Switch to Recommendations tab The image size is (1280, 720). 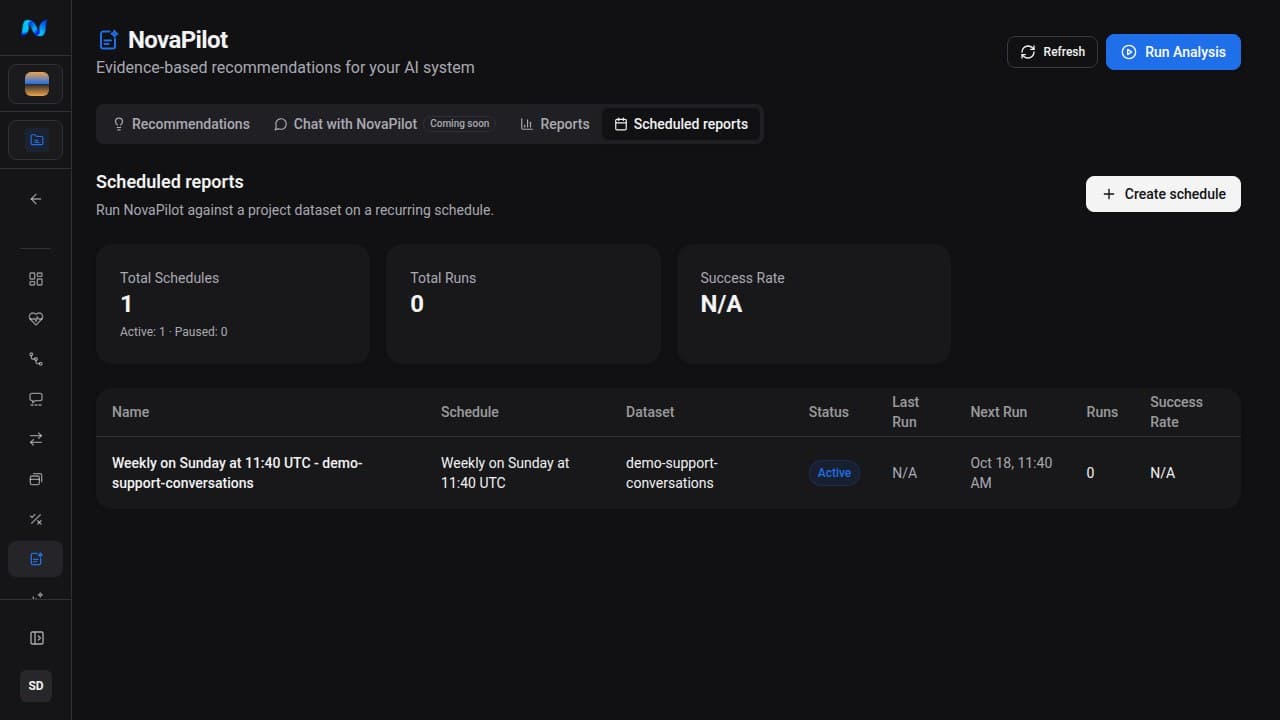point(181,124)
